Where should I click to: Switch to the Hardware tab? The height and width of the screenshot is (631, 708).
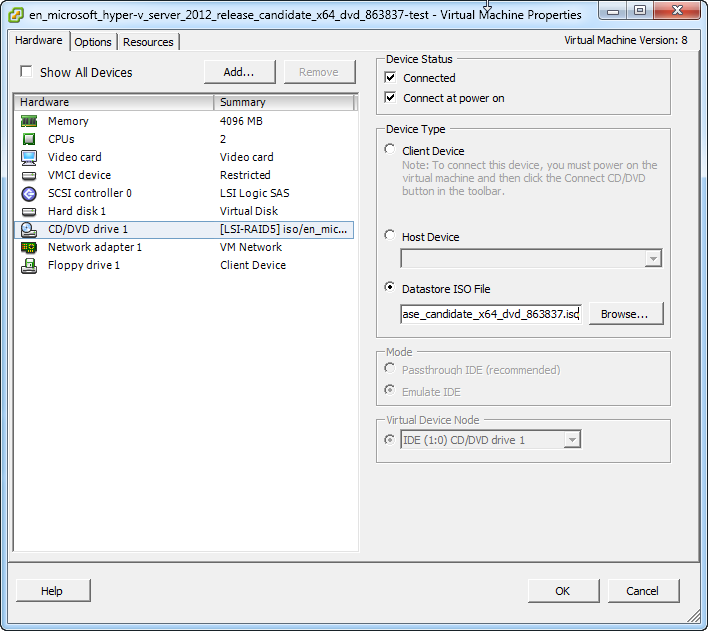click(x=39, y=40)
